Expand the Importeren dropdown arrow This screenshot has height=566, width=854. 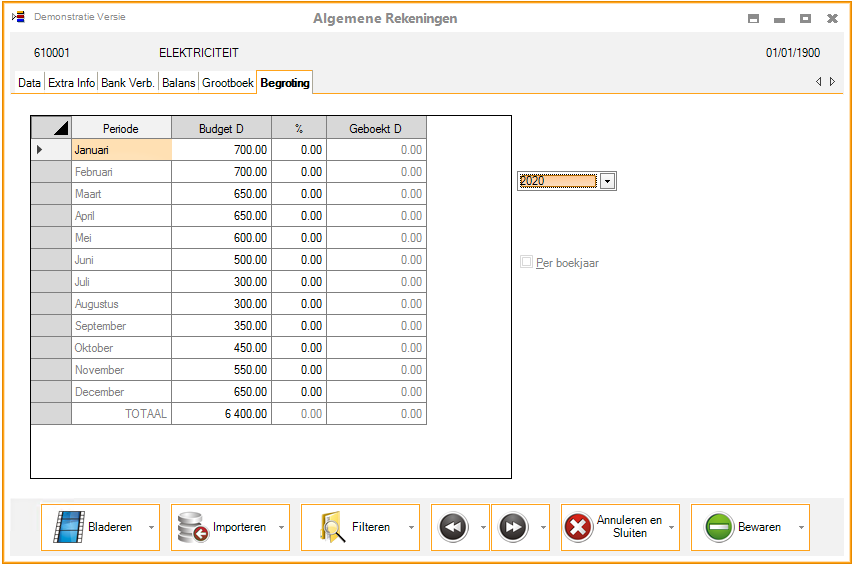(x=281, y=527)
